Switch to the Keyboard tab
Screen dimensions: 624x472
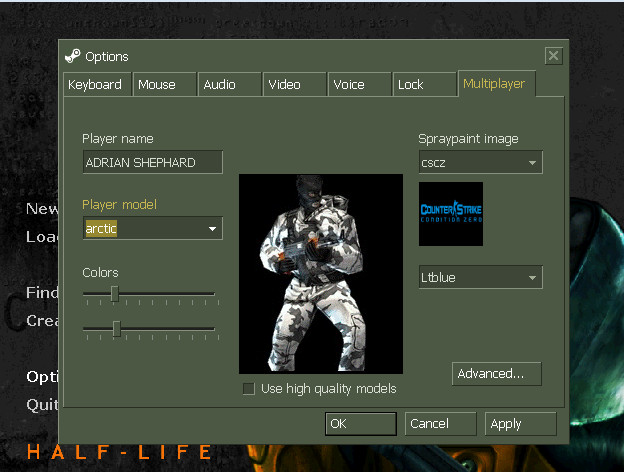(97, 84)
